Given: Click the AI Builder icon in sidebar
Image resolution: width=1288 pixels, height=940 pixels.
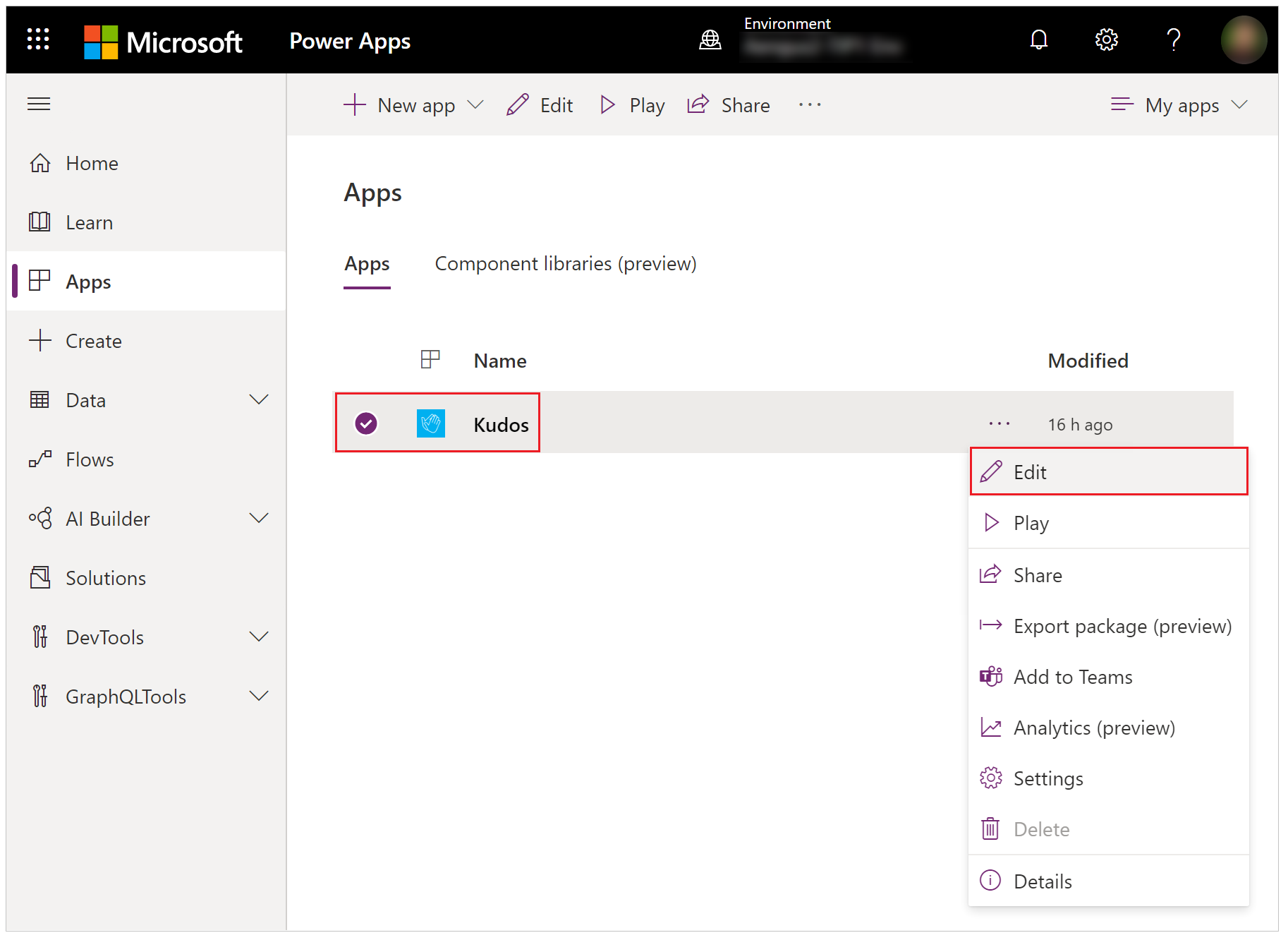Looking at the screenshot, I should click(x=40, y=519).
